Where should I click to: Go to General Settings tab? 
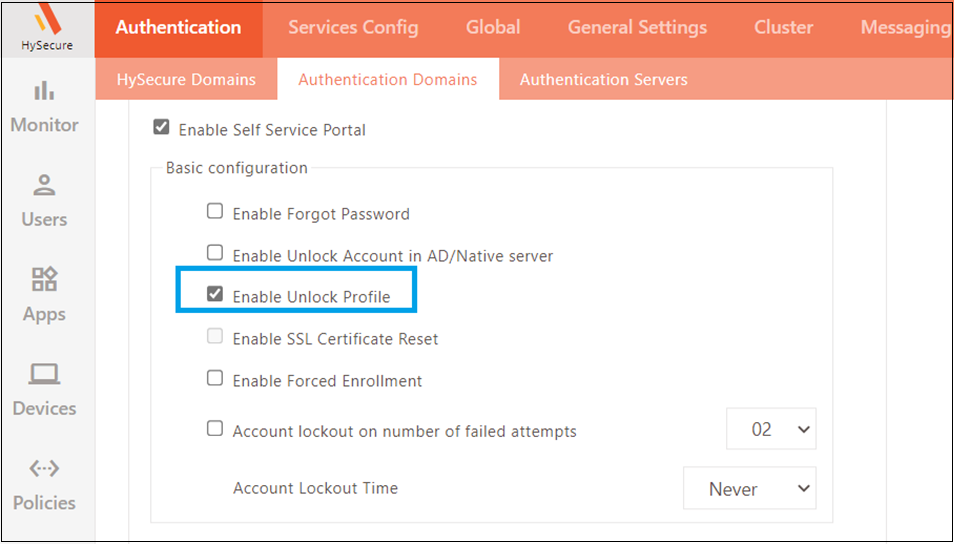(x=637, y=27)
